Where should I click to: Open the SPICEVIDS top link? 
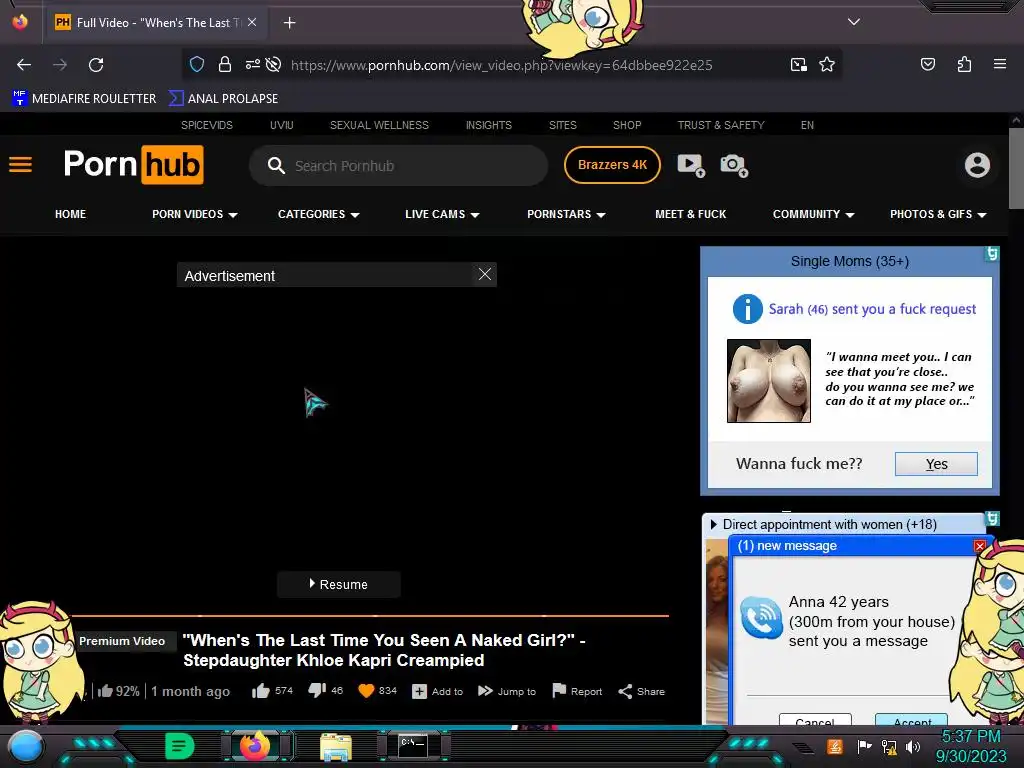pos(207,125)
